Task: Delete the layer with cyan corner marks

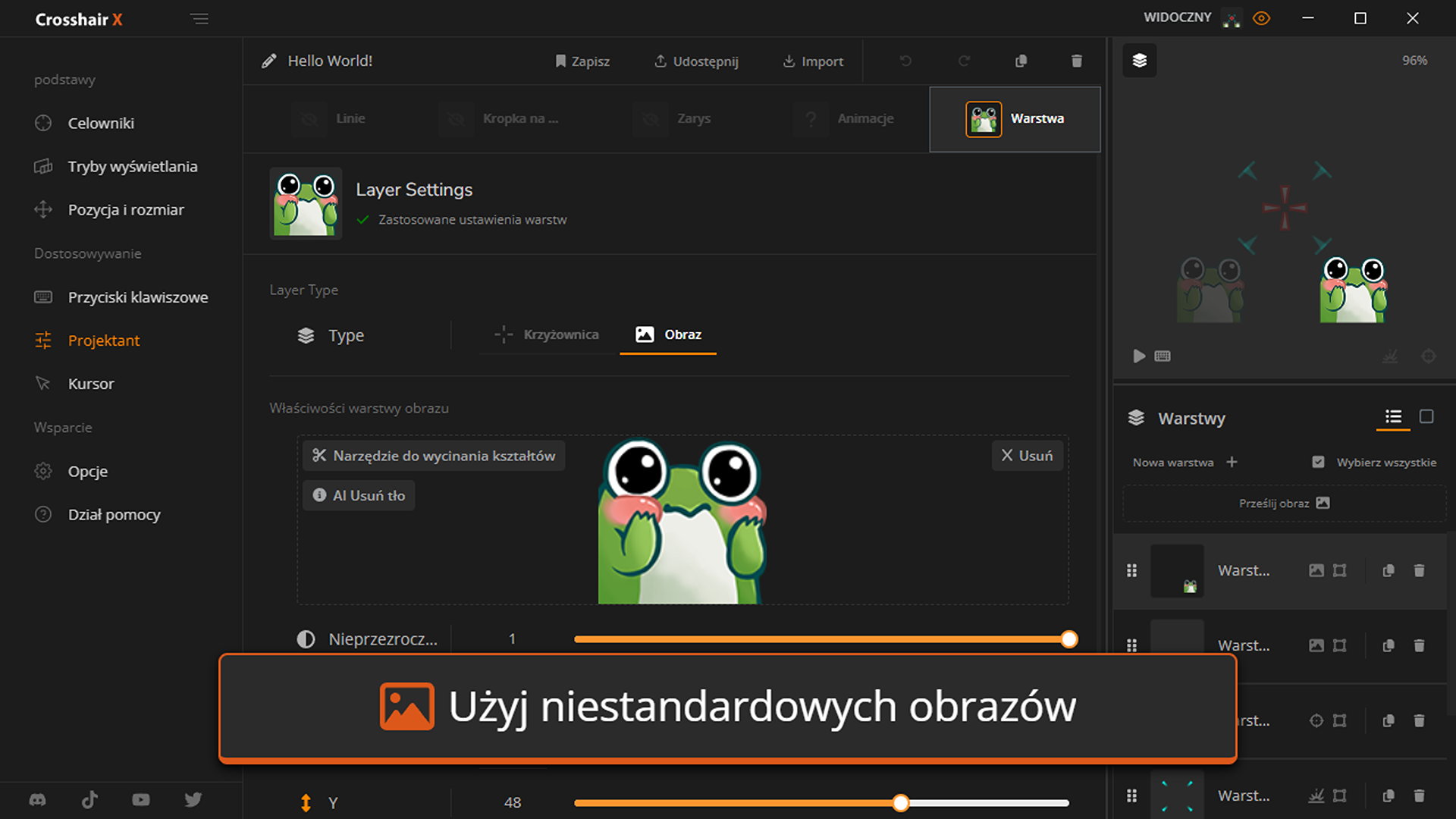Action: (x=1420, y=795)
